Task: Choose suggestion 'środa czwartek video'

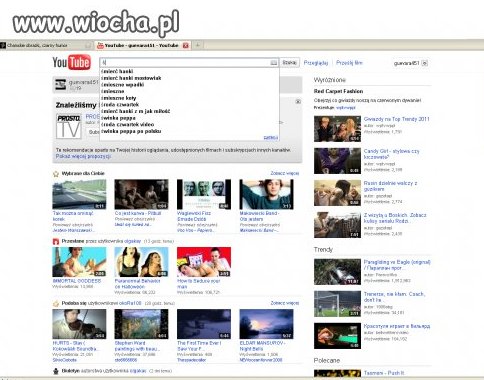Action: pyautogui.click(x=128, y=125)
